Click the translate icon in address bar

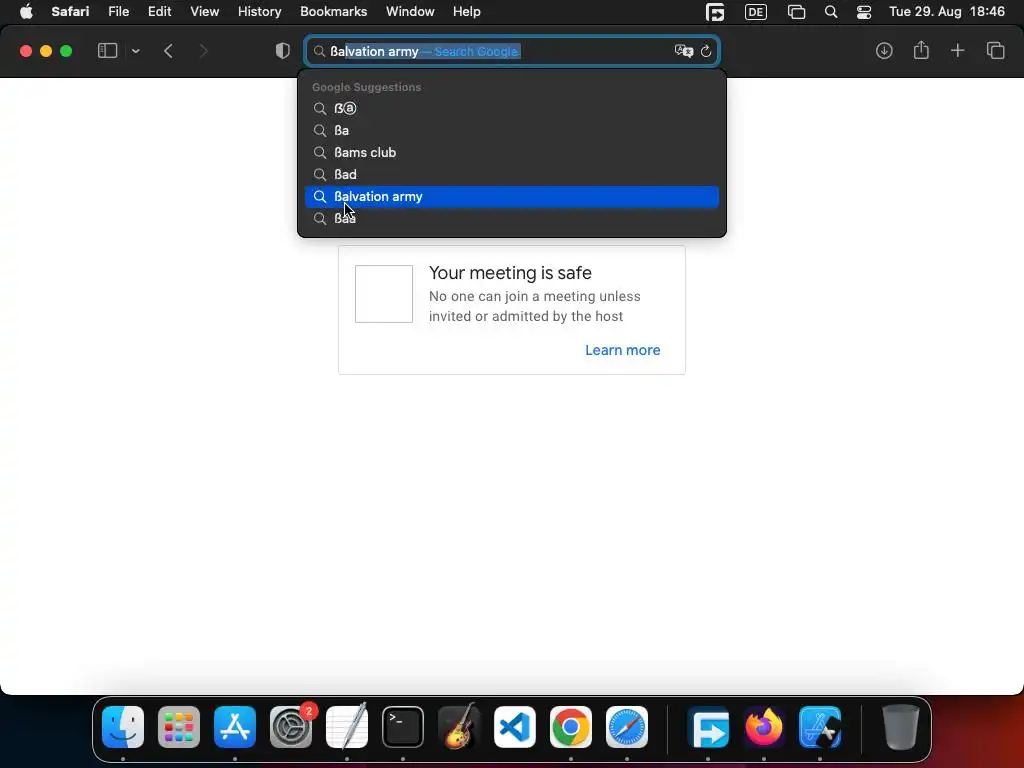click(684, 51)
